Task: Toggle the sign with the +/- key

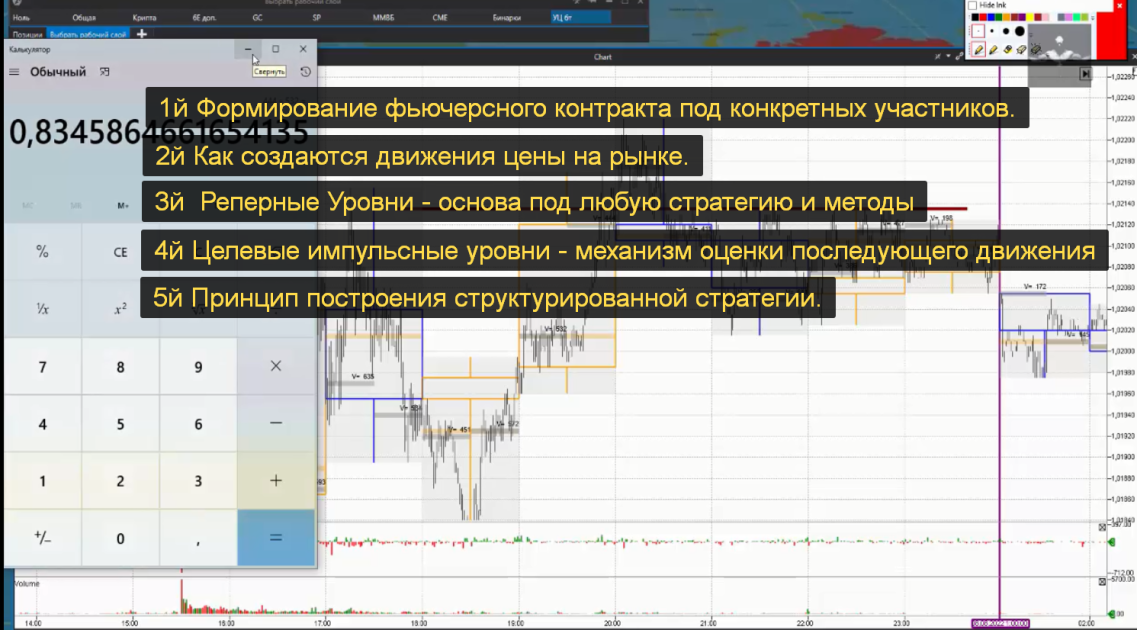Action: click(42, 538)
